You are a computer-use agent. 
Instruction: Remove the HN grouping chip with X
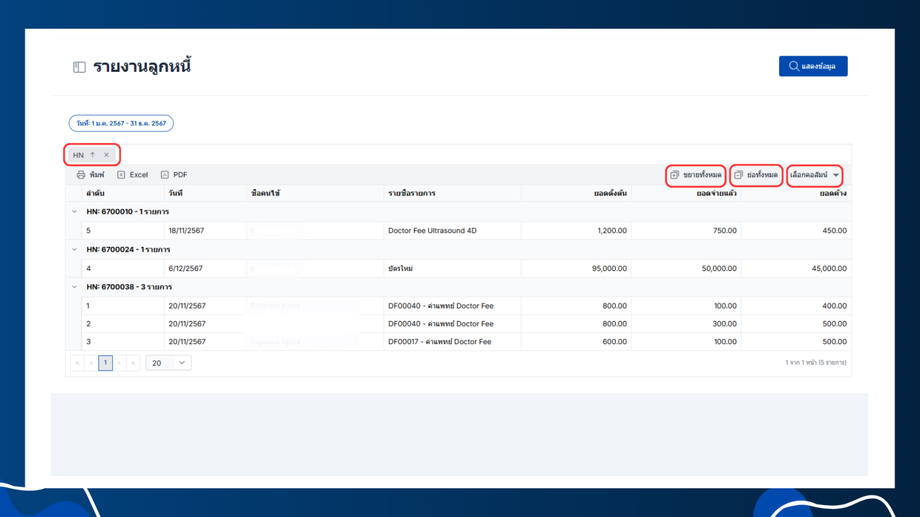click(107, 155)
